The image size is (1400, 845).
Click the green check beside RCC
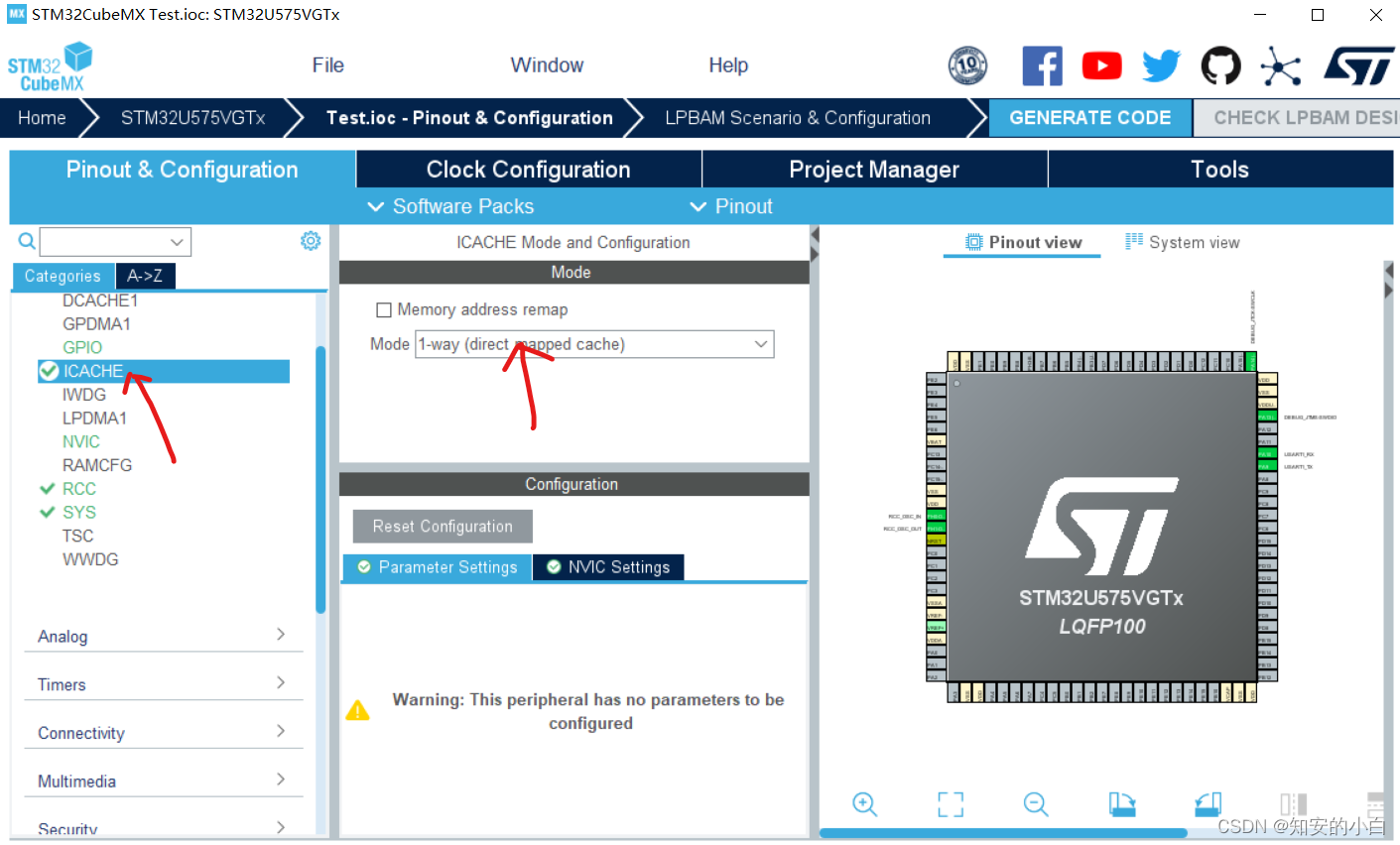pyautogui.click(x=47, y=489)
